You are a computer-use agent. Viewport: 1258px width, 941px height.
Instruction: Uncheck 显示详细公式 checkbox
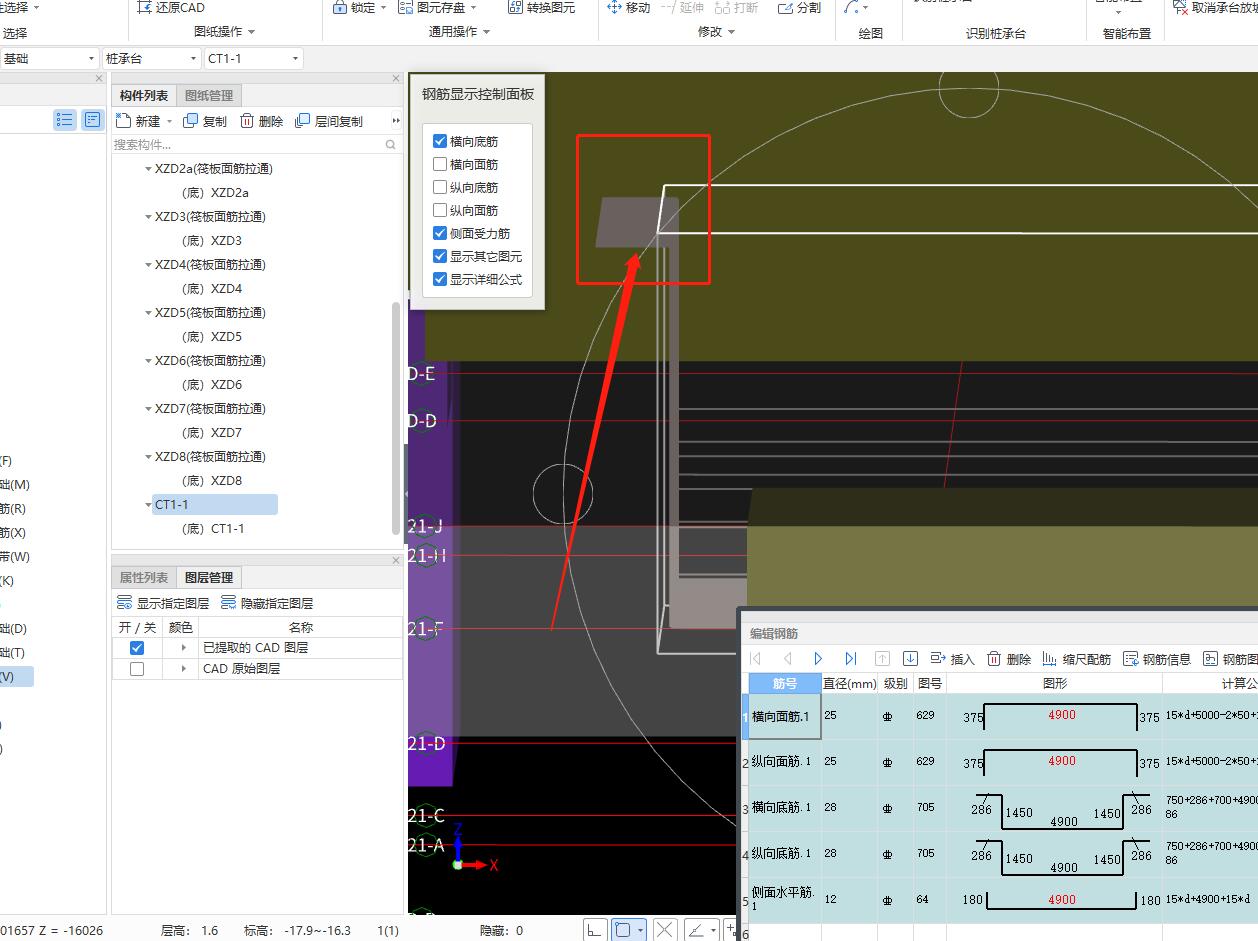(440, 279)
